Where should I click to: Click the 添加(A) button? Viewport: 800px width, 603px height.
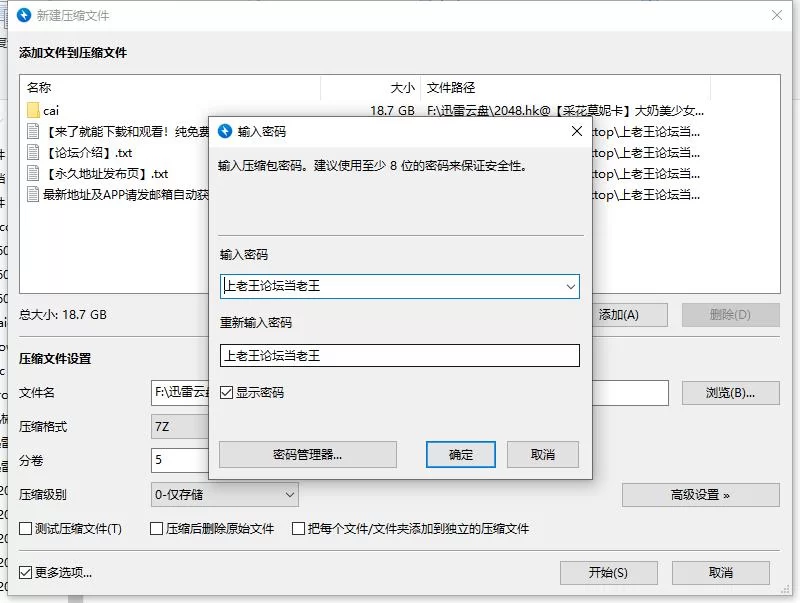point(630,315)
